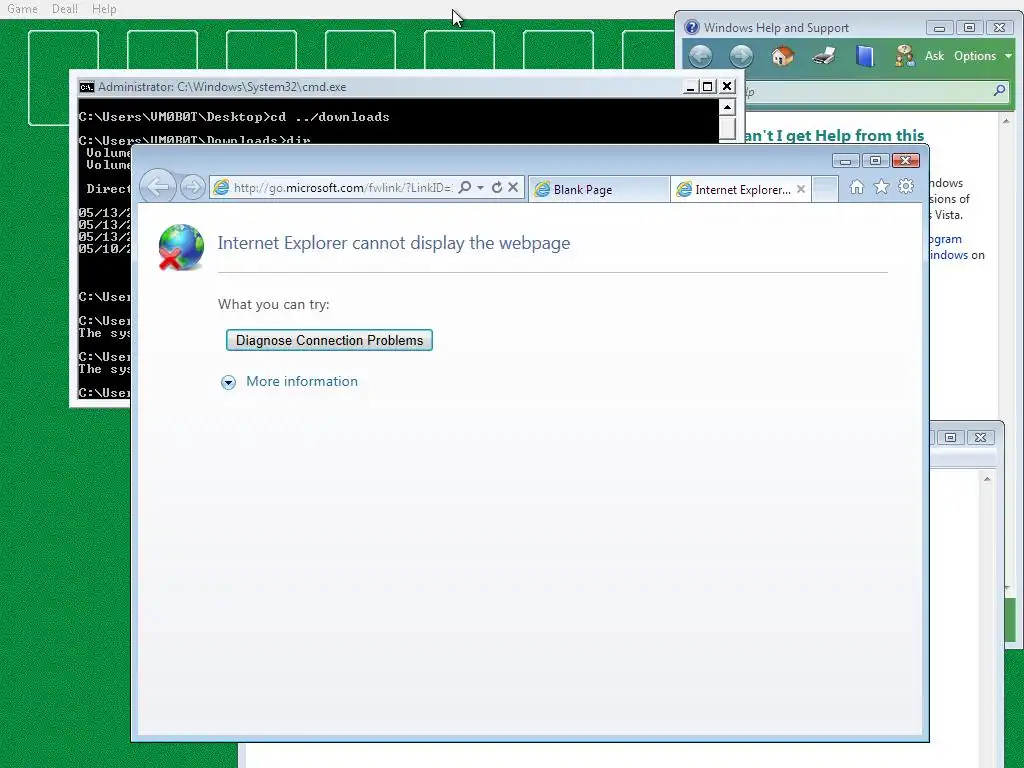
Task: Click the 'Internet Explorer cannot display the webpage' heading
Action: [x=394, y=243]
